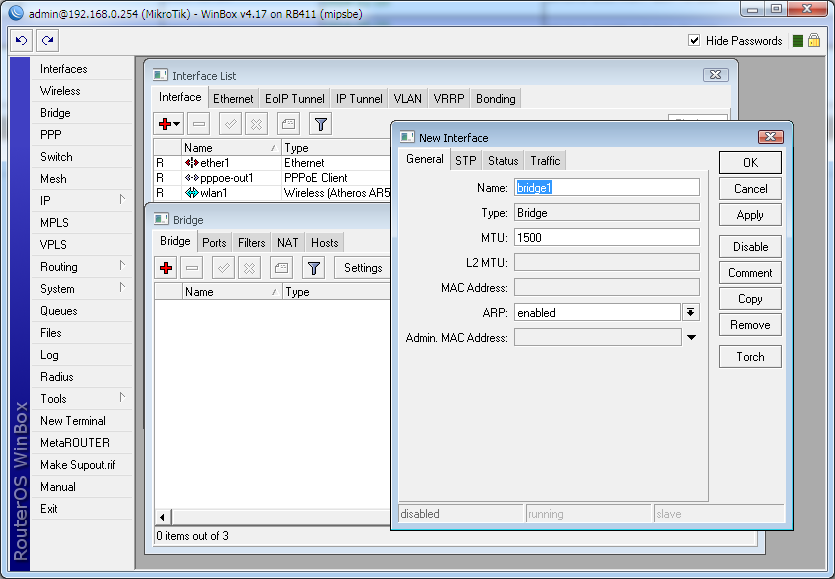Open the red plus Add menu in Interface List
Screen dimensions: 835x579
click(x=168, y=124)
